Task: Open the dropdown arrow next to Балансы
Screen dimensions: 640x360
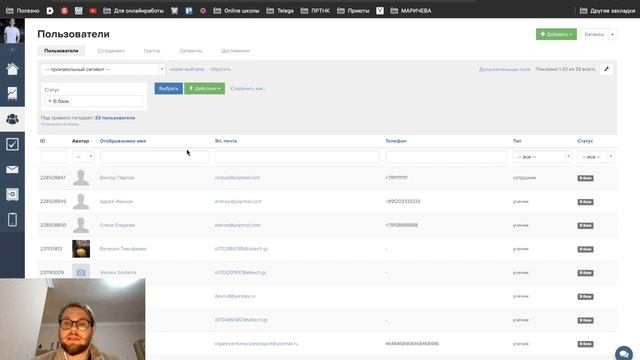Action: click(613, 34)
